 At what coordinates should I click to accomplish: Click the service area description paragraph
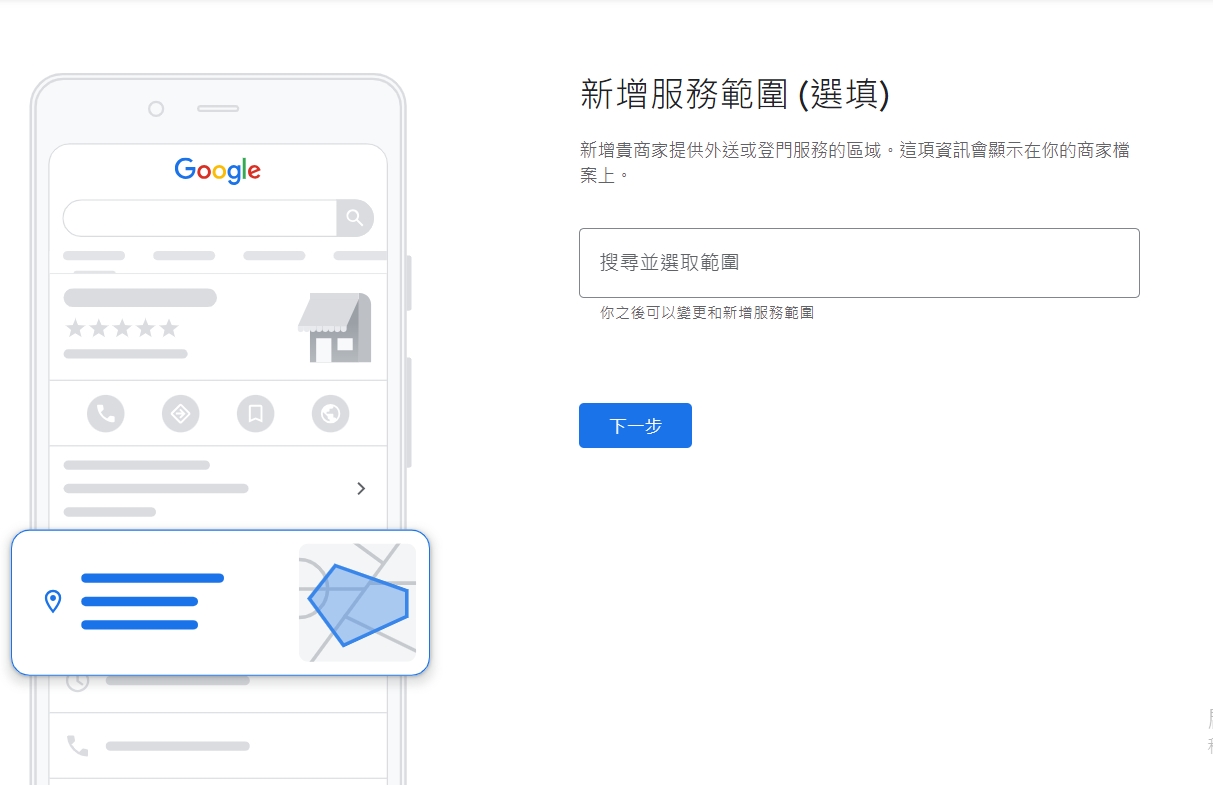pos(855,162)
